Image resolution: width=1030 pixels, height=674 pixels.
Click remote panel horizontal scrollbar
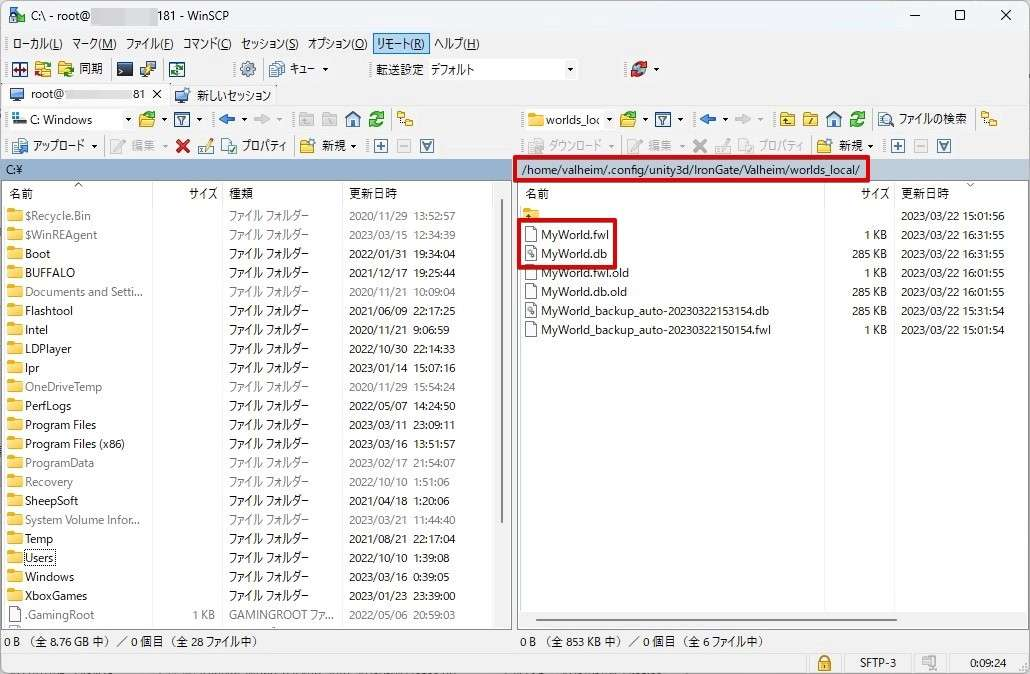(x=716, y=619)
